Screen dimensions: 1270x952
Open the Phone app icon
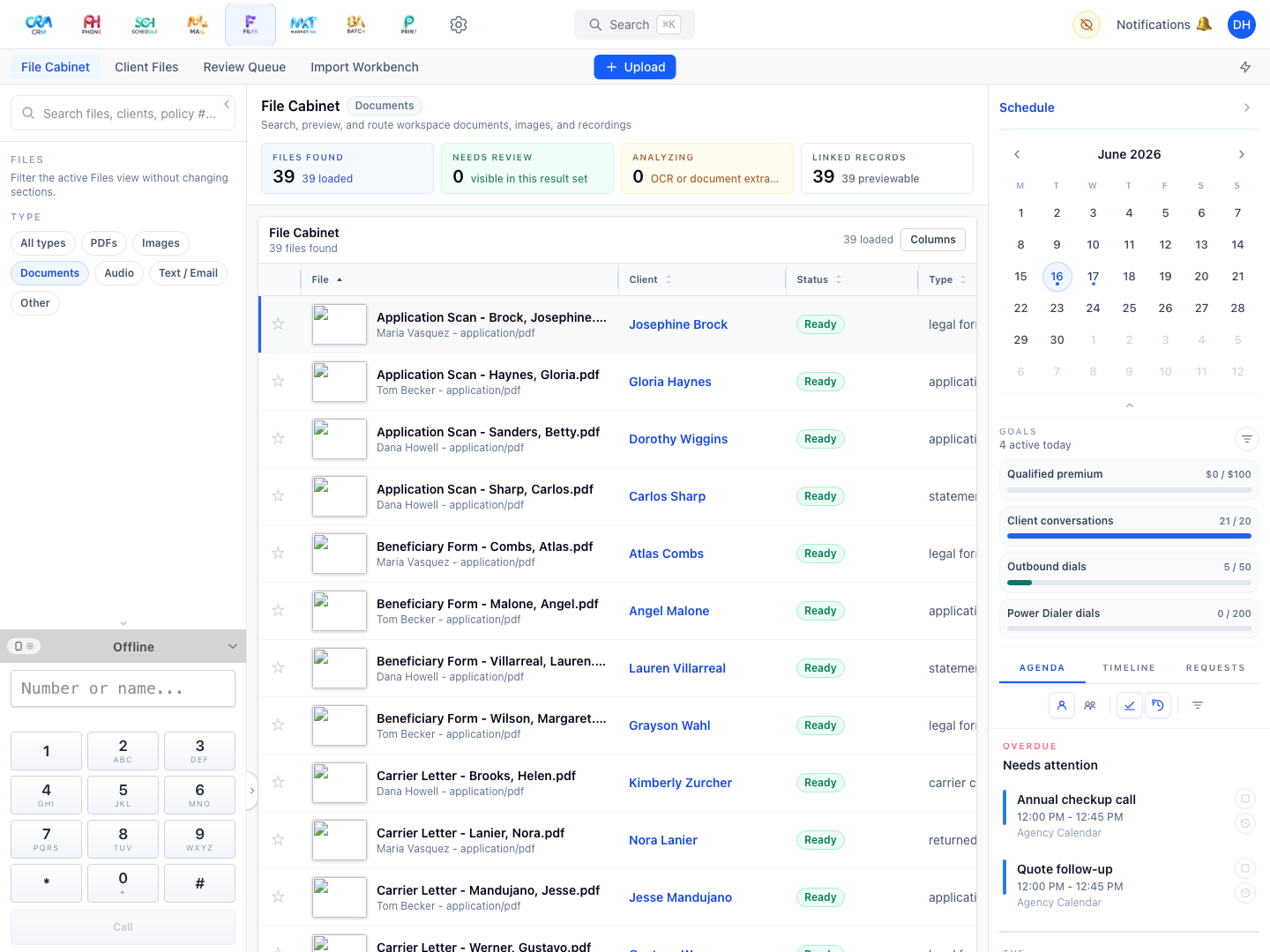click(92, 25)
